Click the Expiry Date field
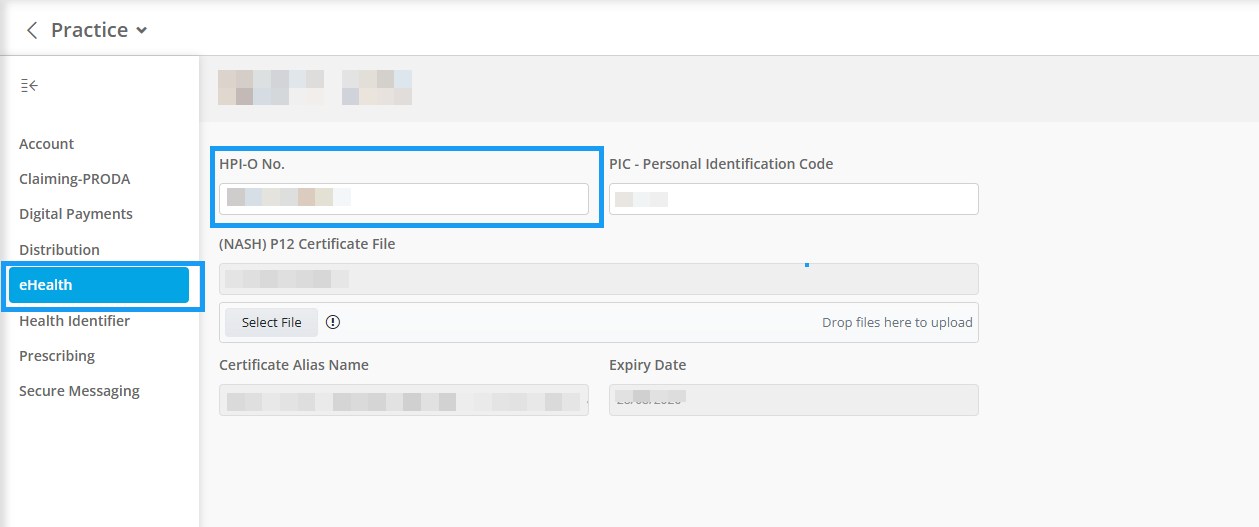This screenshot has width=1259, height=527. tap(794, 400)
